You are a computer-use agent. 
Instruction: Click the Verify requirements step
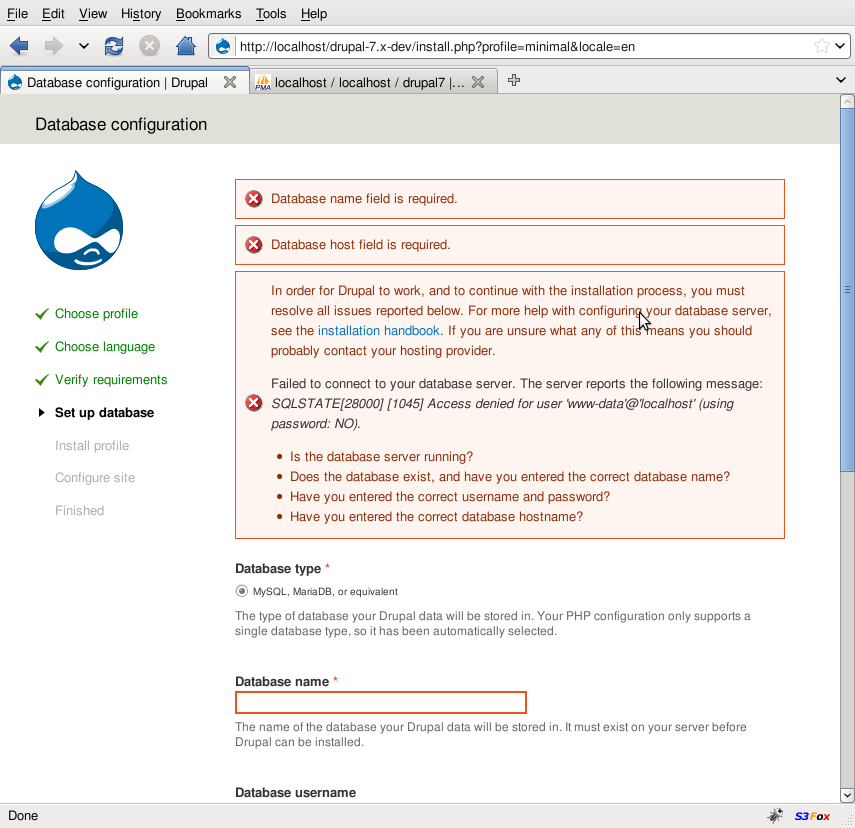(111, 380)
